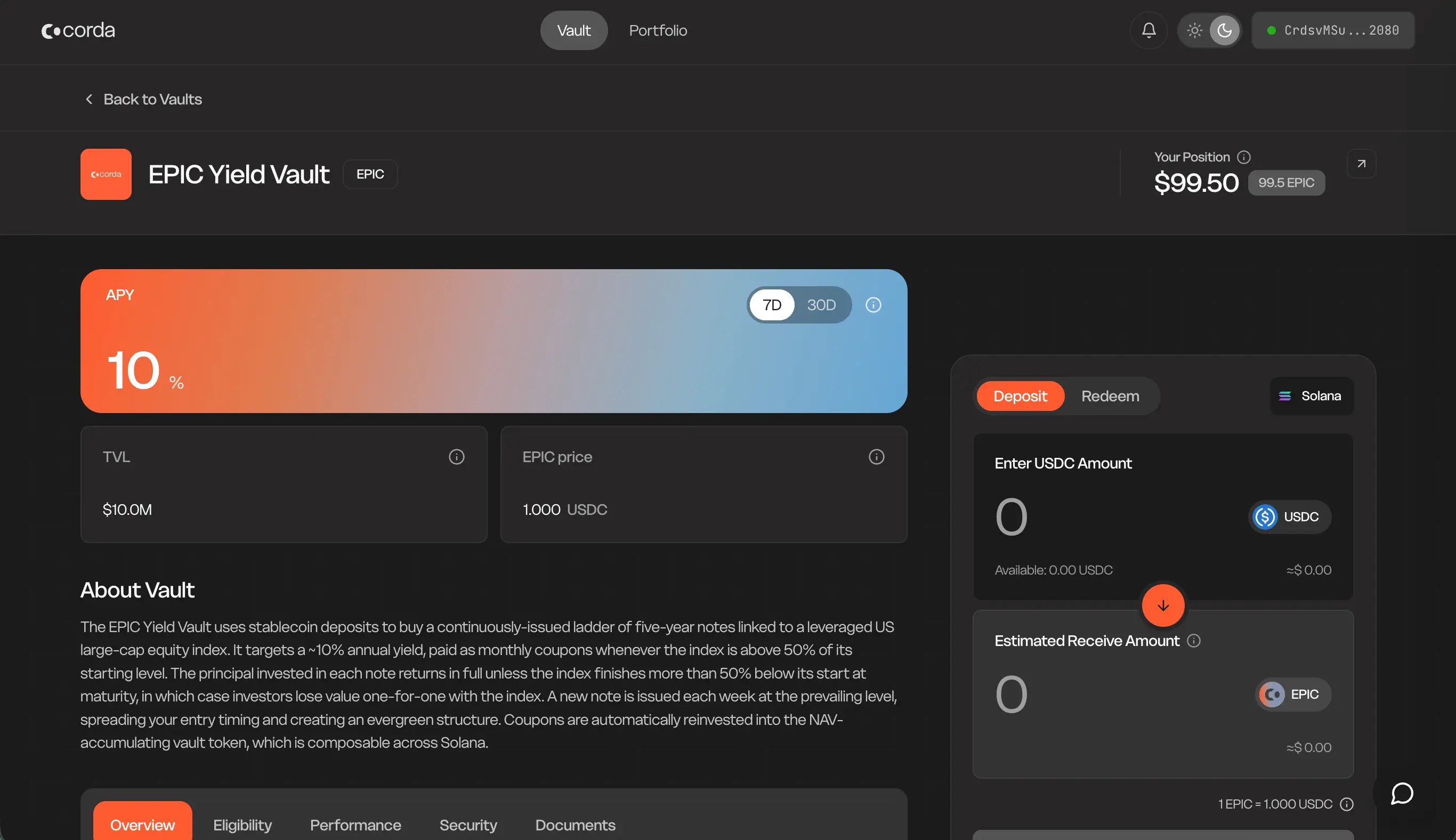Open the Solana network selector

pyautogui.click(x=1311, y=396)
